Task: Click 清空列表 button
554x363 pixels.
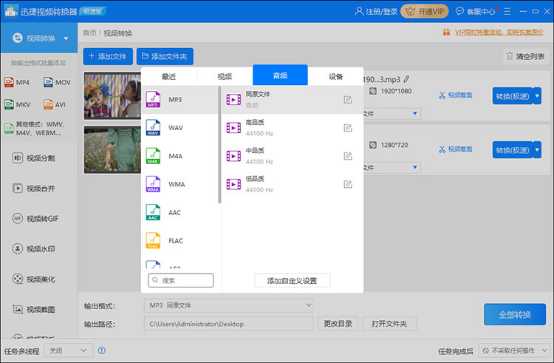Action: coord(525,56)
